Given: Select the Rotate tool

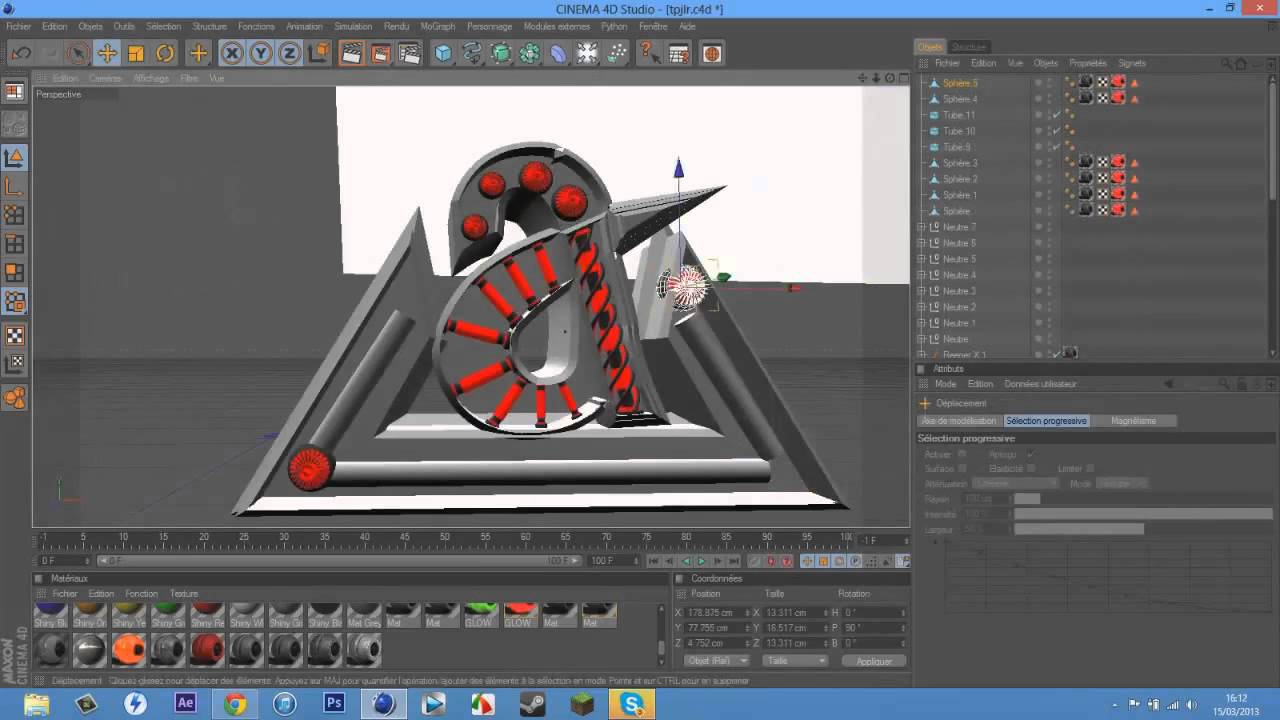Looking at the screenshot, I should click(165, 53).
